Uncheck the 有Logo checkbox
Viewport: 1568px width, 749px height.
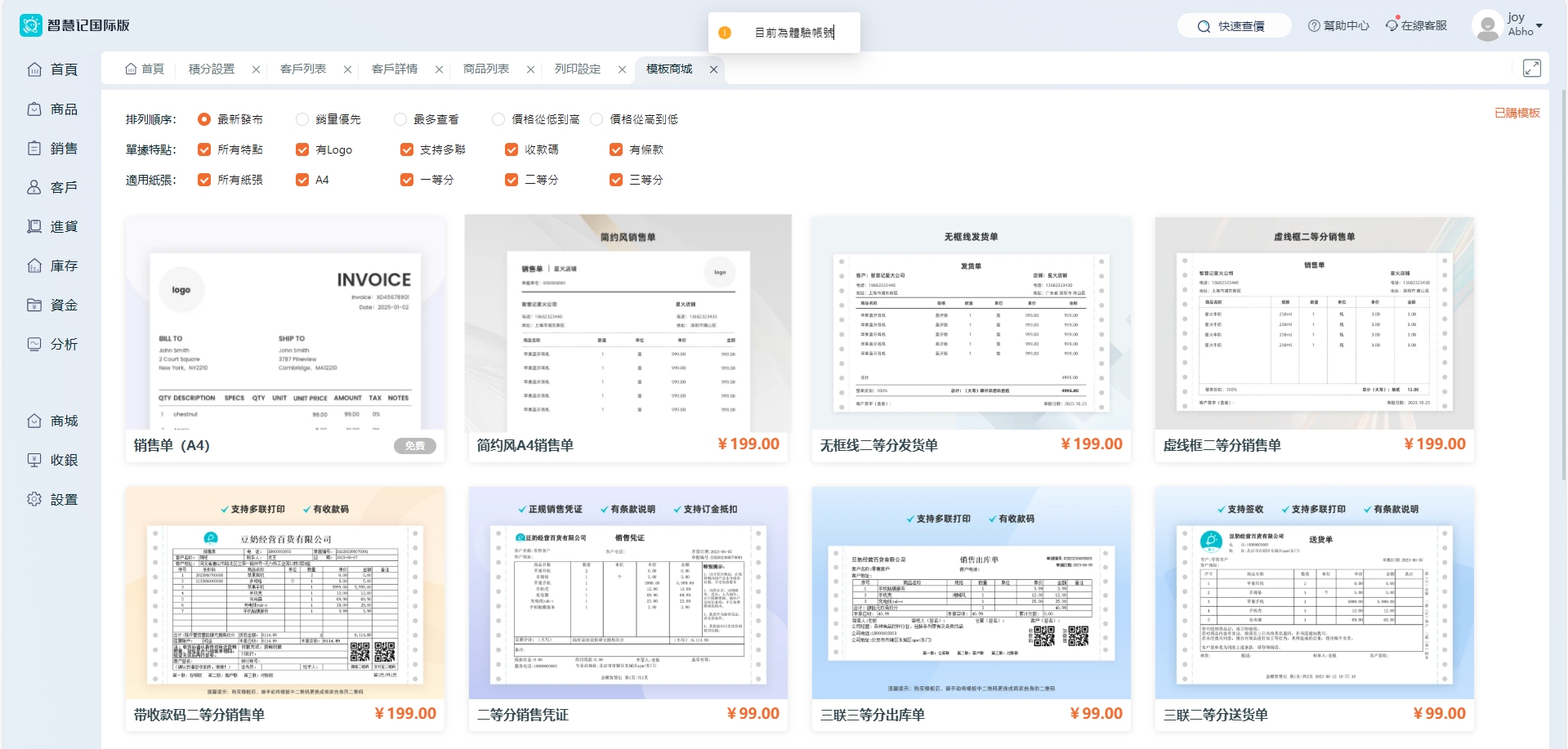[302, 149]
